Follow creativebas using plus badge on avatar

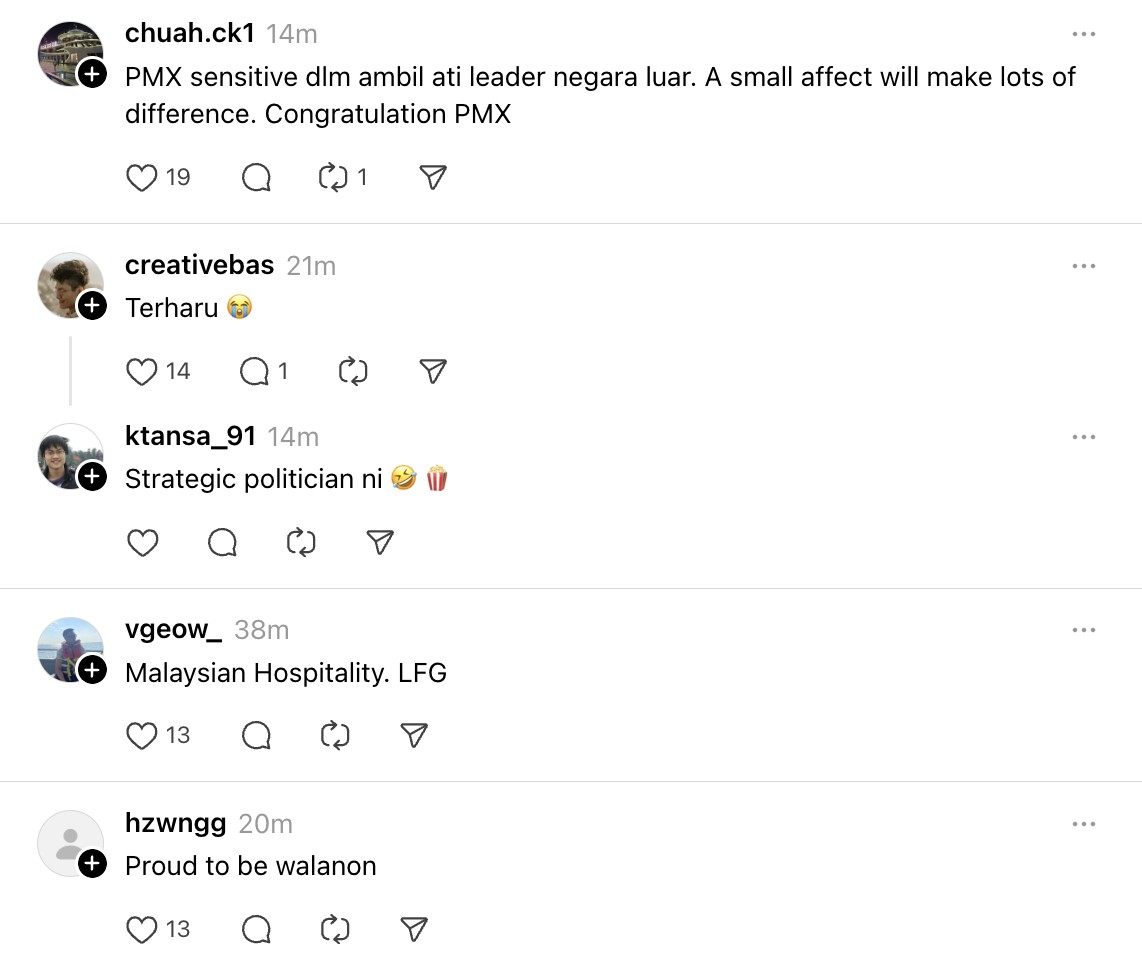tap(92, 306)
